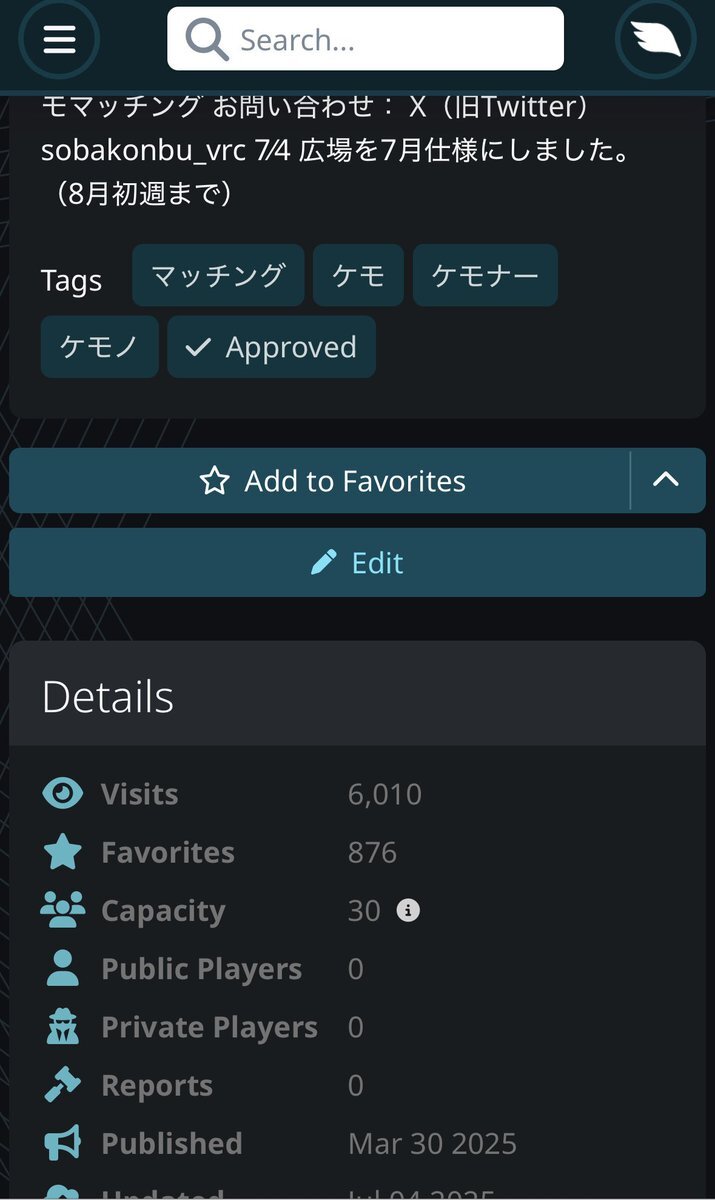This screenshot has width=715, height=1200.
Task: Click the Private Players spy icon
Action: point(63,1027)
